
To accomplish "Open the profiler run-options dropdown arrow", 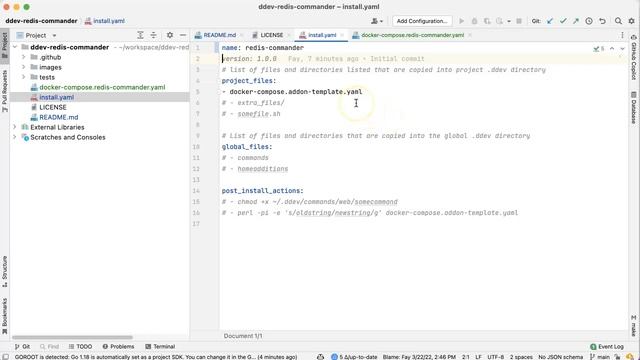I will pos(509,21).
